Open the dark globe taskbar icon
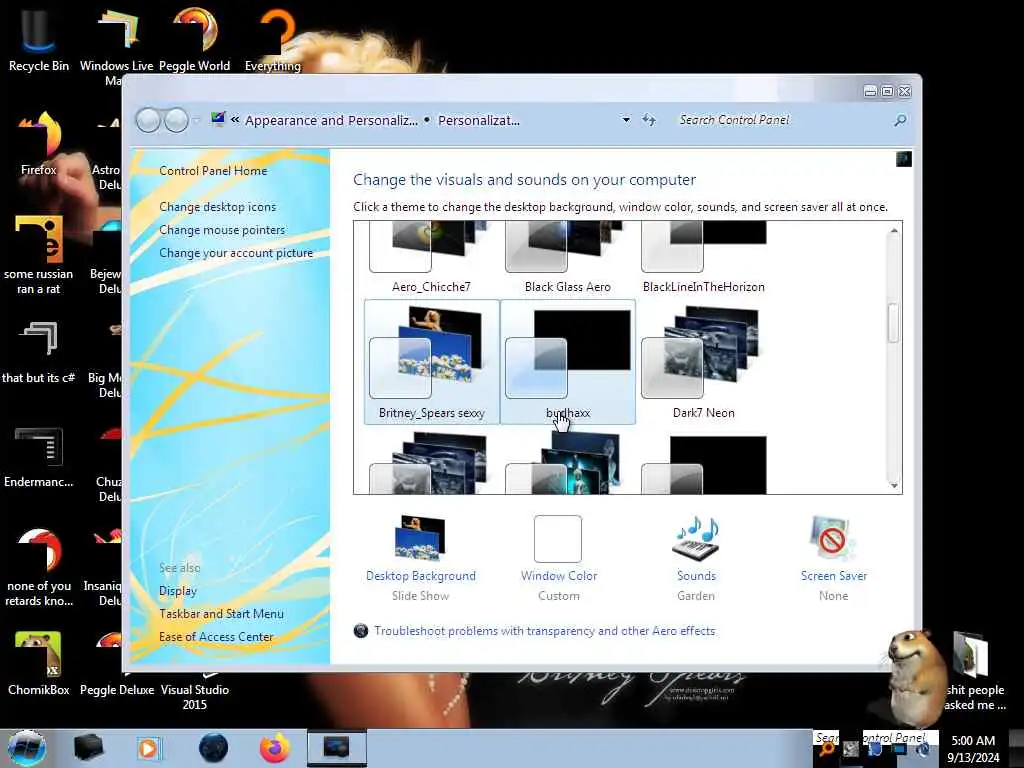 click(x=213, y=748)
